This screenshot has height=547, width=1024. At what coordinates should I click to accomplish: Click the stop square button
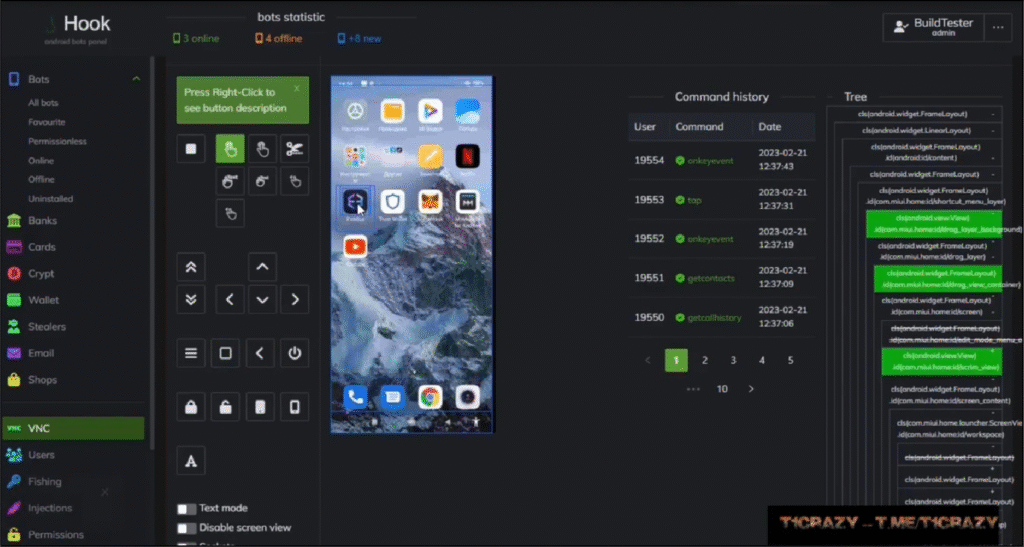[191, 149]
